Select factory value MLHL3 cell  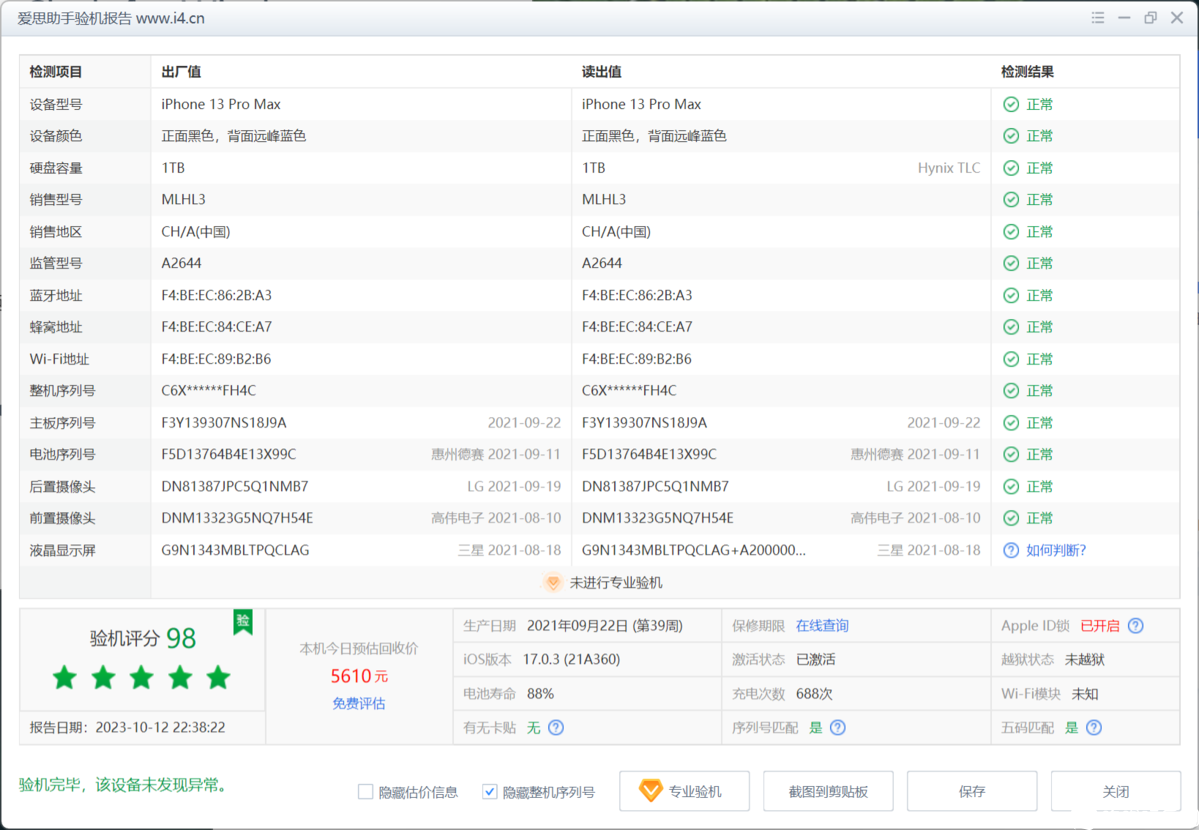184,200
